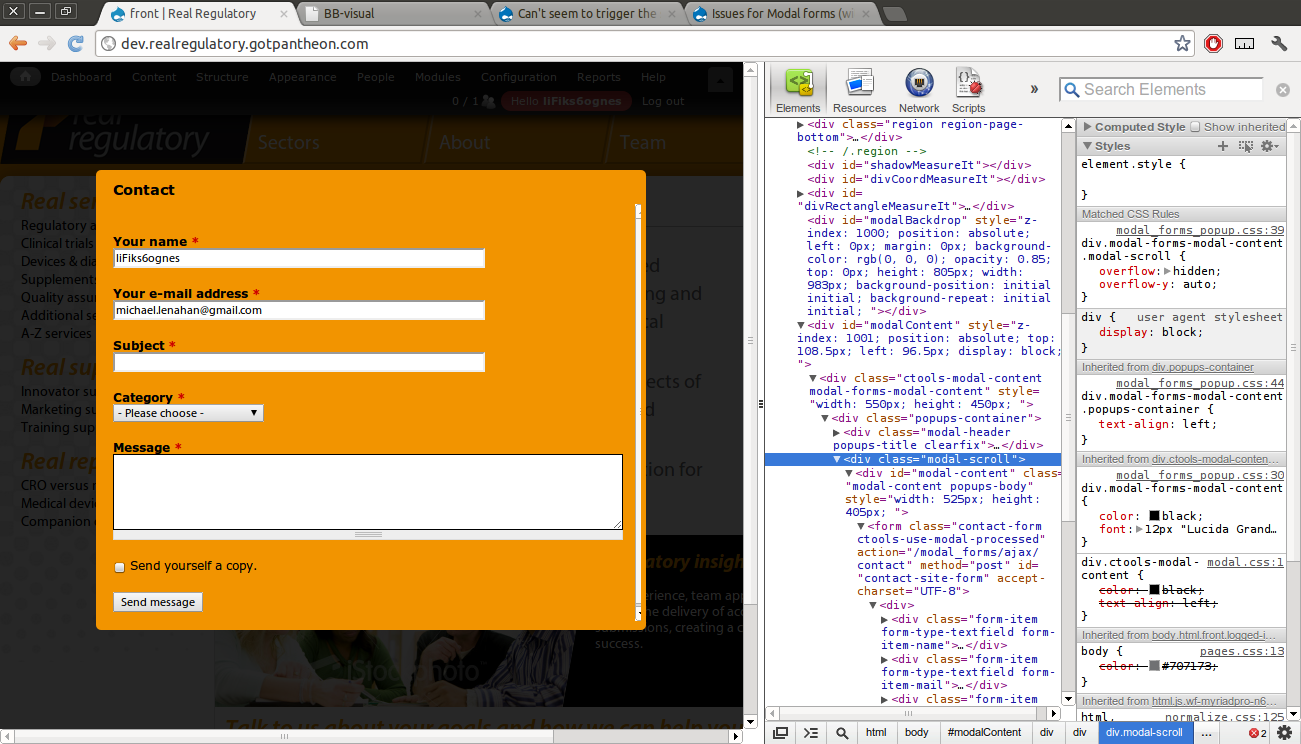Click the extension icon left of the wrench
Image resolution: width=1301 pixels, height=744 pixels.
(1245, 44)
